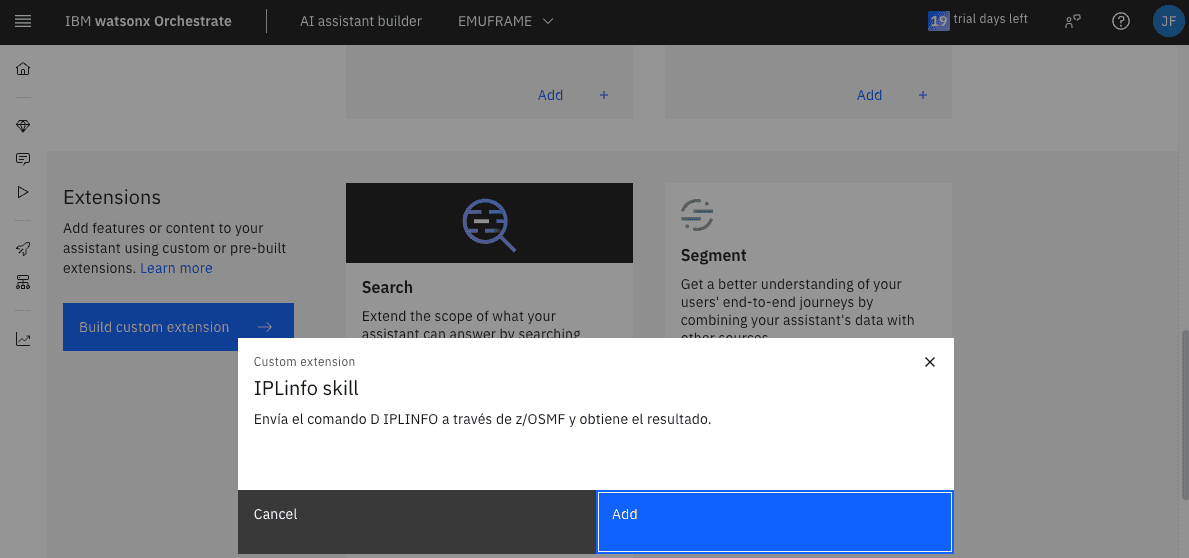Open the hamburger navigation menu
Screen dimensions: 1189x558
pyautogui.click(x=23, y=21)
